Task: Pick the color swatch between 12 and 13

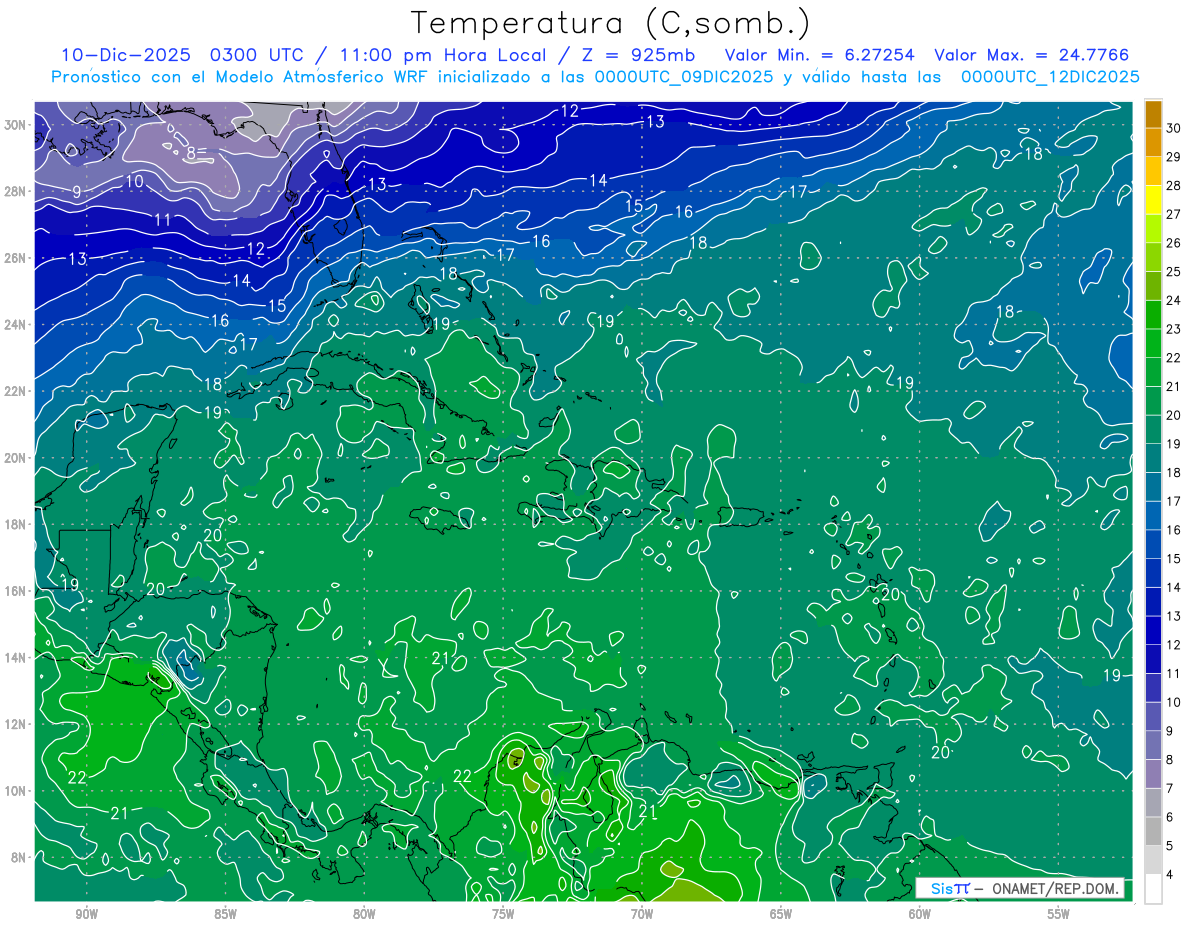Action: coord(1153,631)
